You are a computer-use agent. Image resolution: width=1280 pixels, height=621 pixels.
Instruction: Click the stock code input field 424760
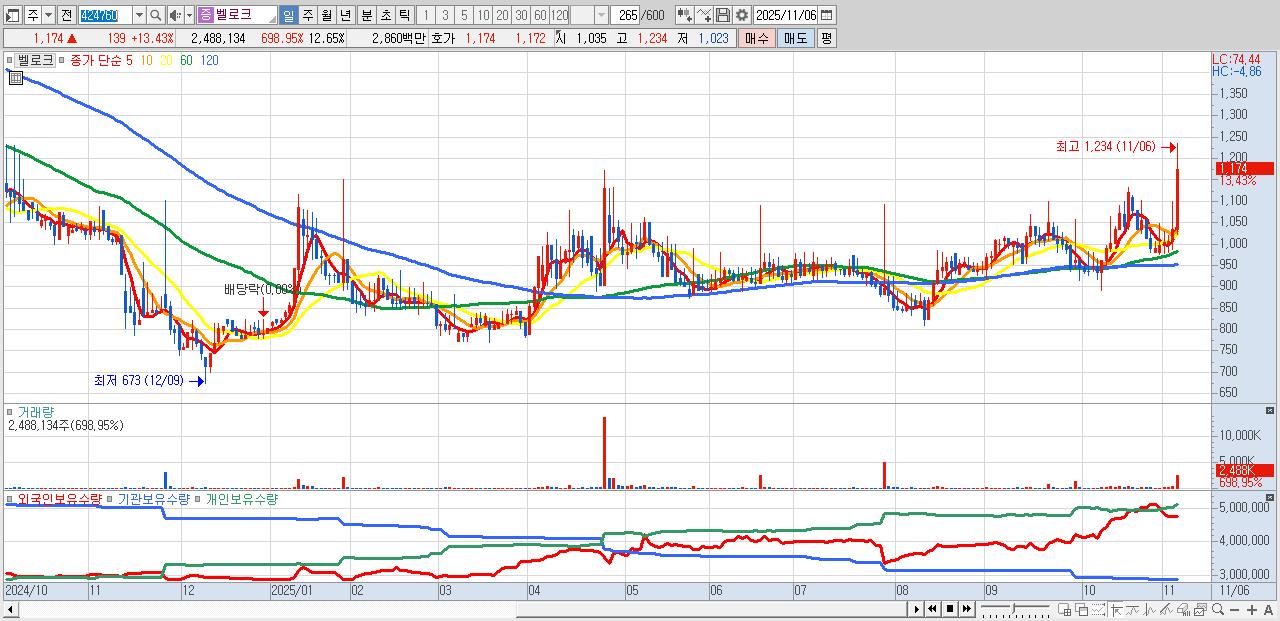[105, 15]
